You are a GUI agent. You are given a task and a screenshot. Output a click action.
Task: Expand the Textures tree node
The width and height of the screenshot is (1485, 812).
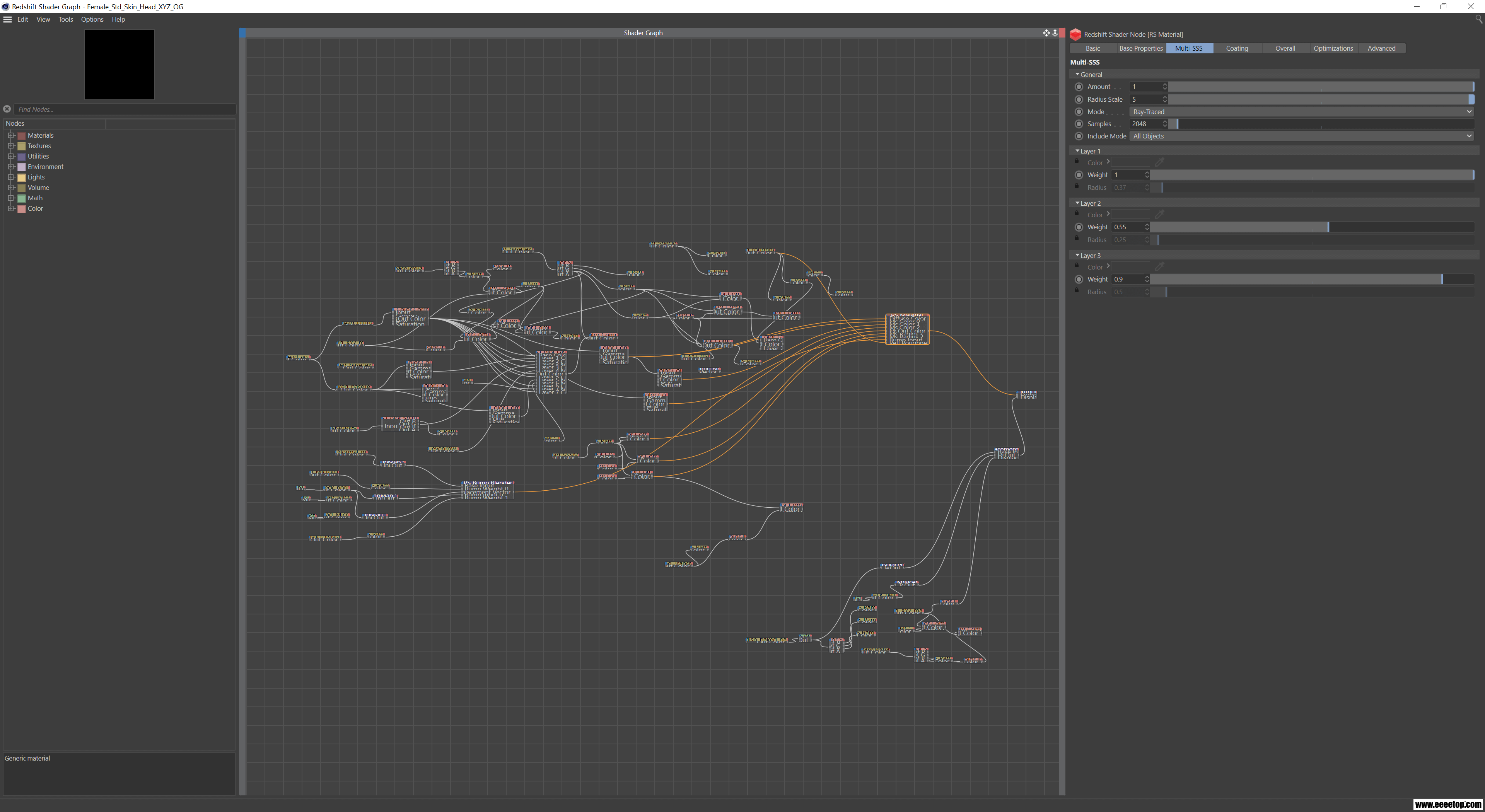pyautogui.click(x=11, y=146)
